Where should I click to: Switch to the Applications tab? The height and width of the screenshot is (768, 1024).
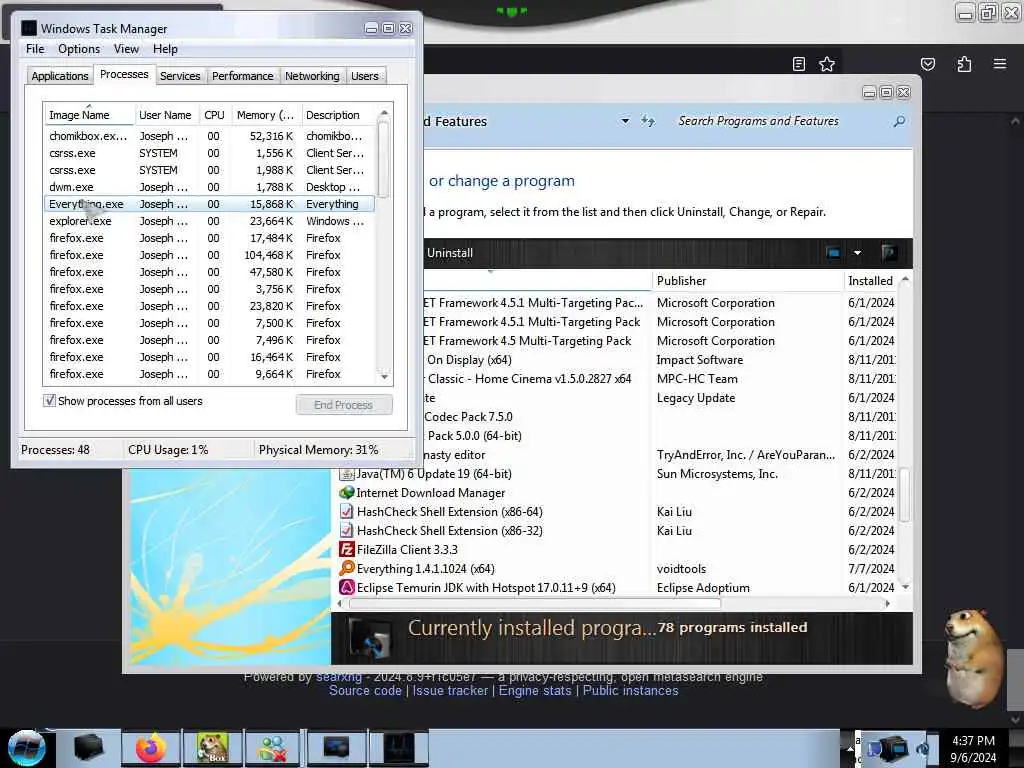(x=59, y=76)
